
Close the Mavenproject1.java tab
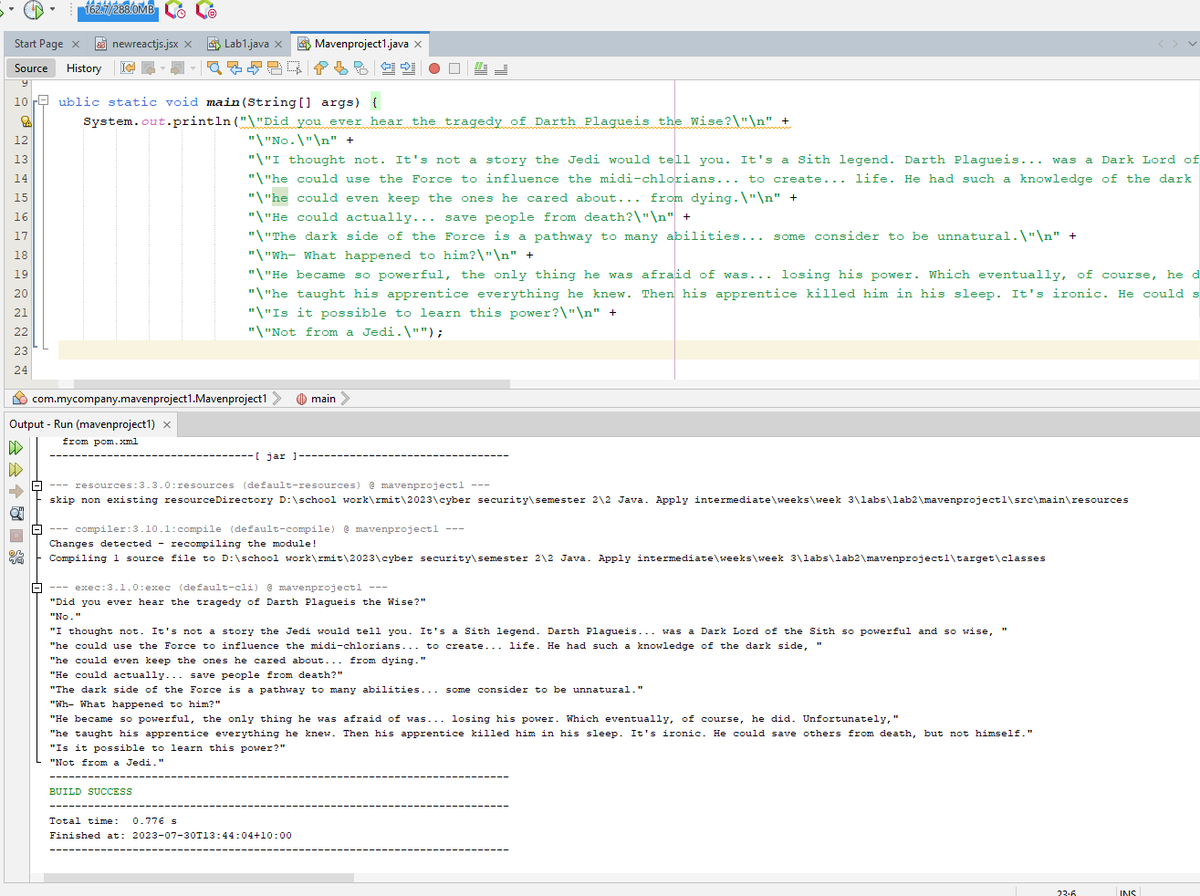pos(417,45)
